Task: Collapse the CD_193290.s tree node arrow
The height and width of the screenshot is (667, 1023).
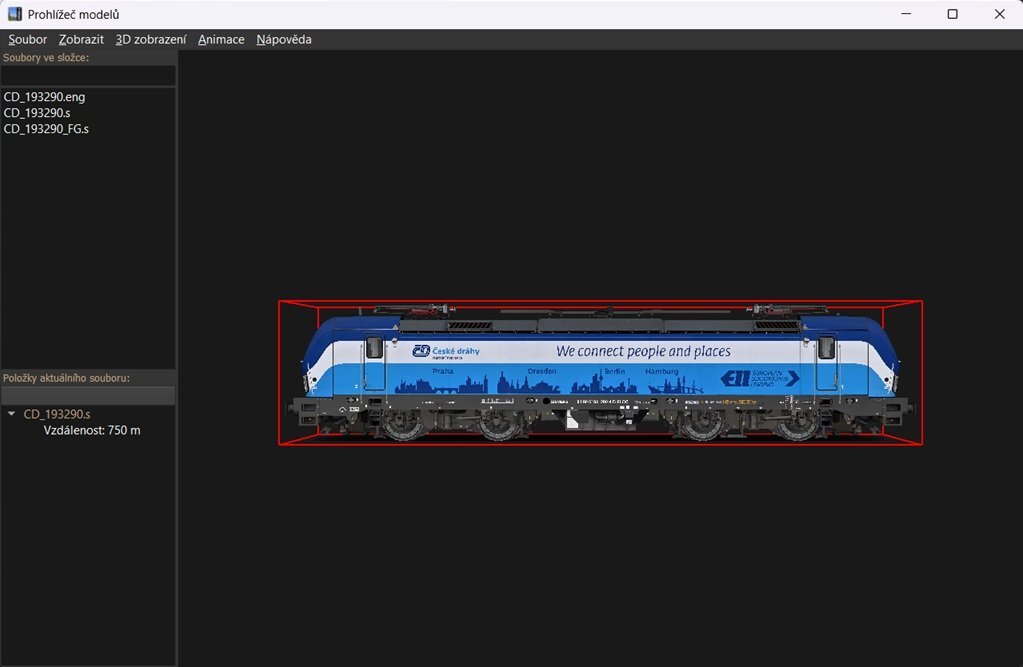Action: click(x=11, y=414)
